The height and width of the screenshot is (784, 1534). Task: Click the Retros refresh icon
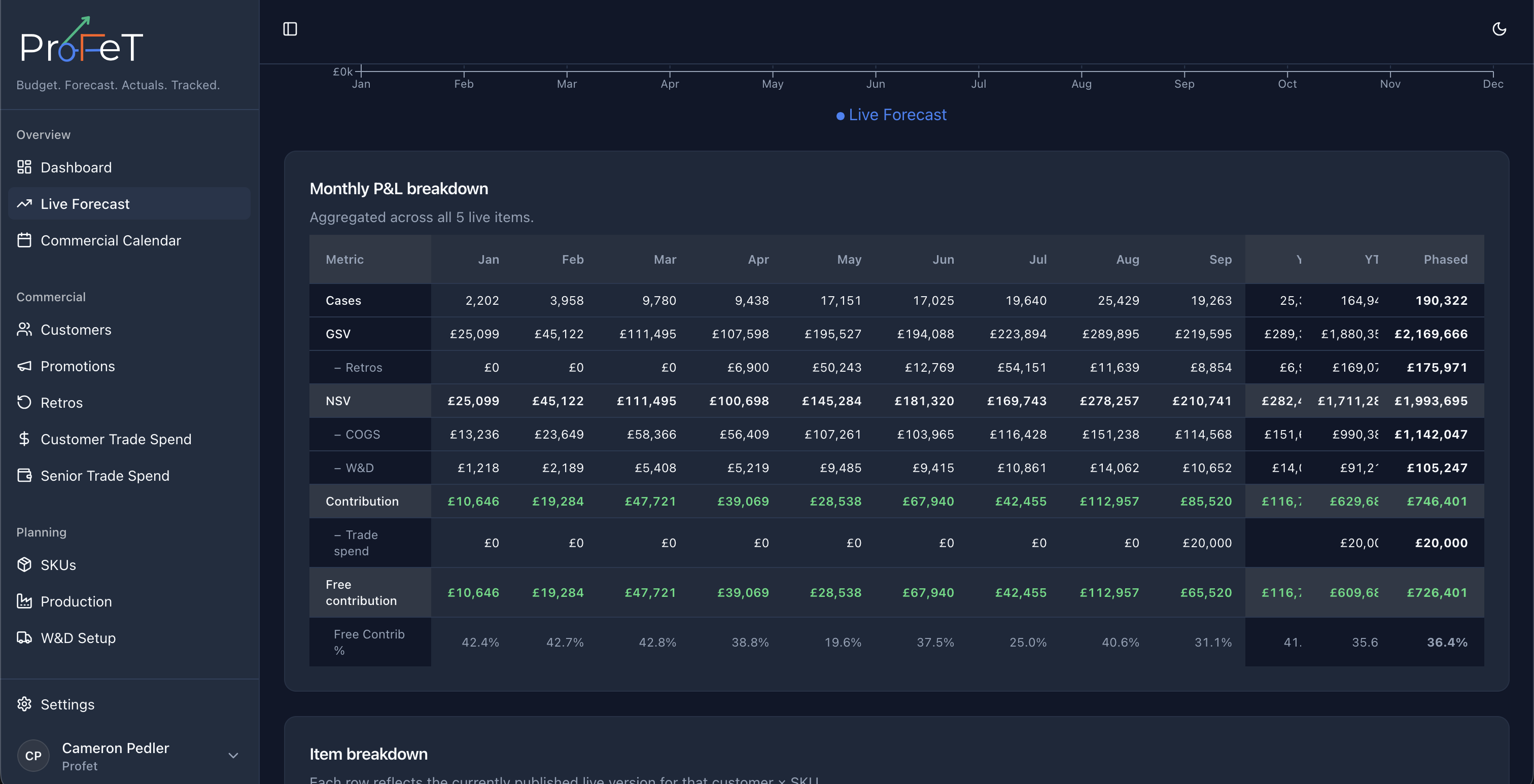point(24,403)
